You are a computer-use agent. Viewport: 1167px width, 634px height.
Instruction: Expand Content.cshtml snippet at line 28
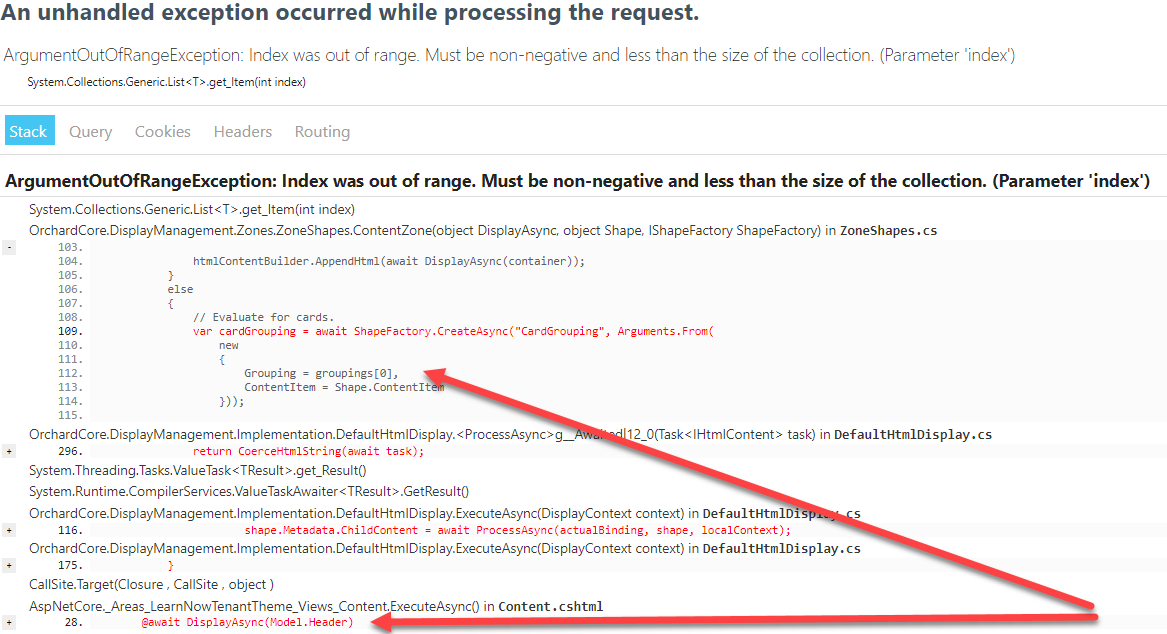[9, 620]
